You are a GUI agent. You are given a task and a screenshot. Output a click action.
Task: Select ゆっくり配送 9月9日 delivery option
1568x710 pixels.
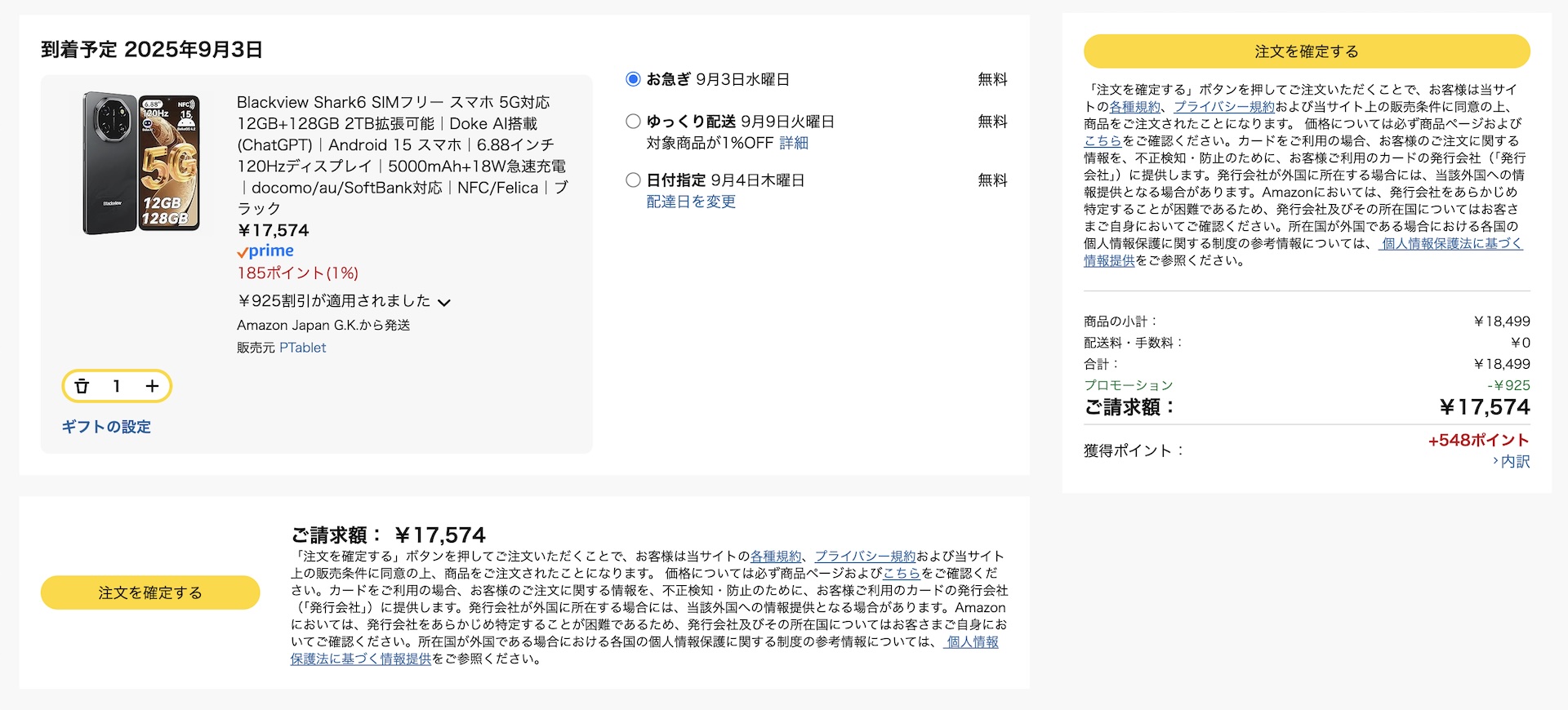(x=633, y=122)
